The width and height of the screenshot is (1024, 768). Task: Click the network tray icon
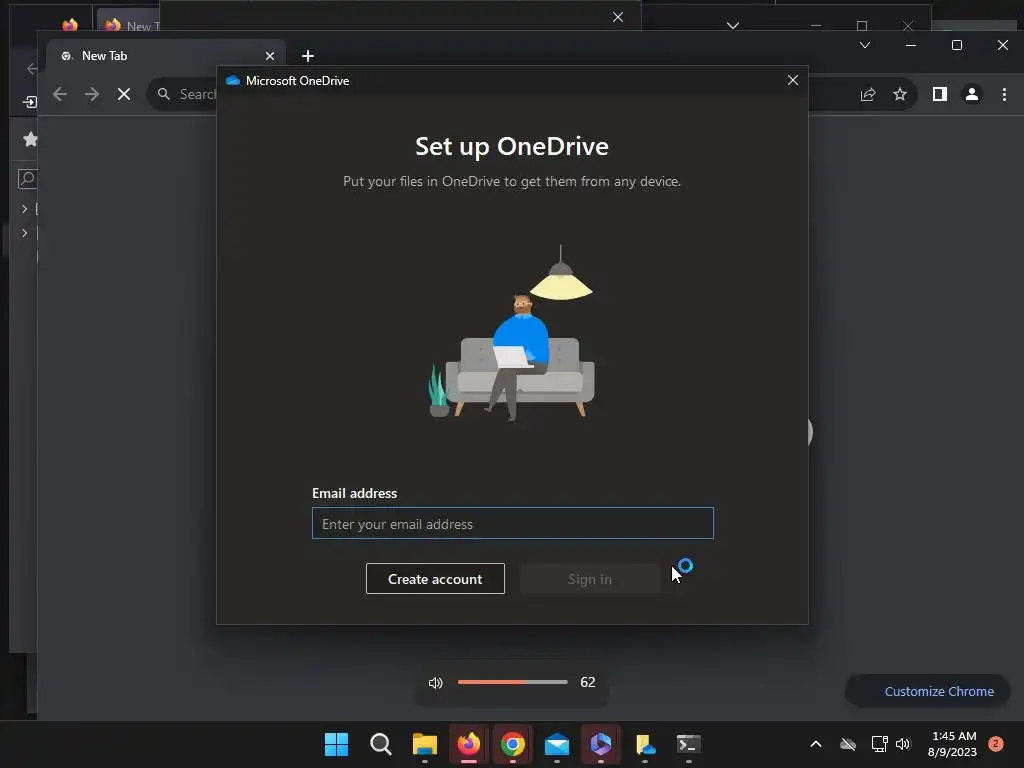point(879,744)
